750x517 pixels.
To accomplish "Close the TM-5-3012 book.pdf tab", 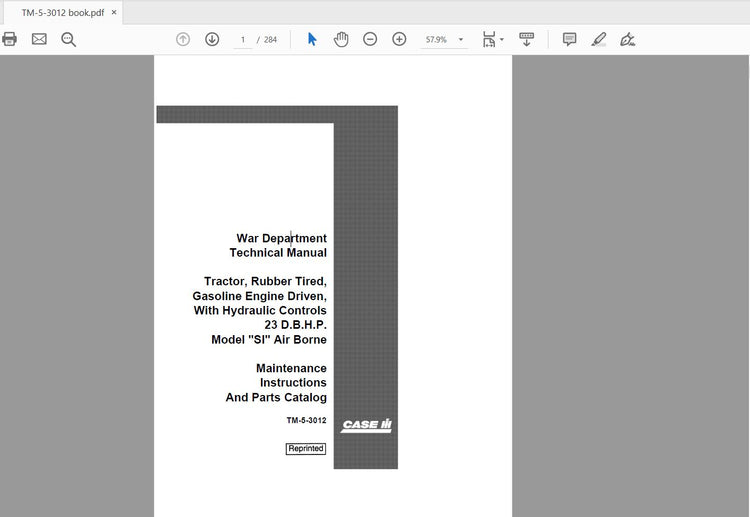I will tap(114, 12).
